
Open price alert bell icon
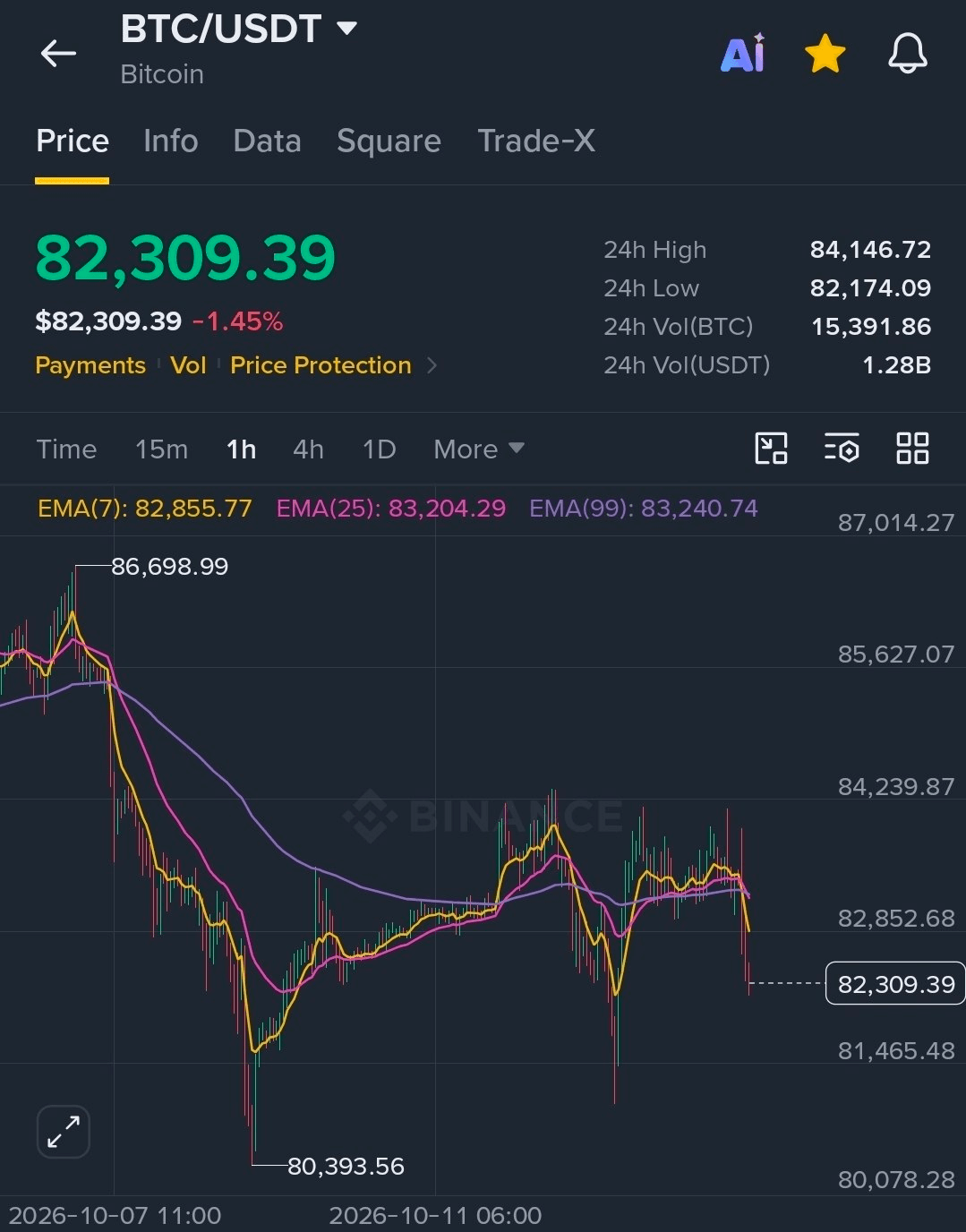[x=907, y=54]
